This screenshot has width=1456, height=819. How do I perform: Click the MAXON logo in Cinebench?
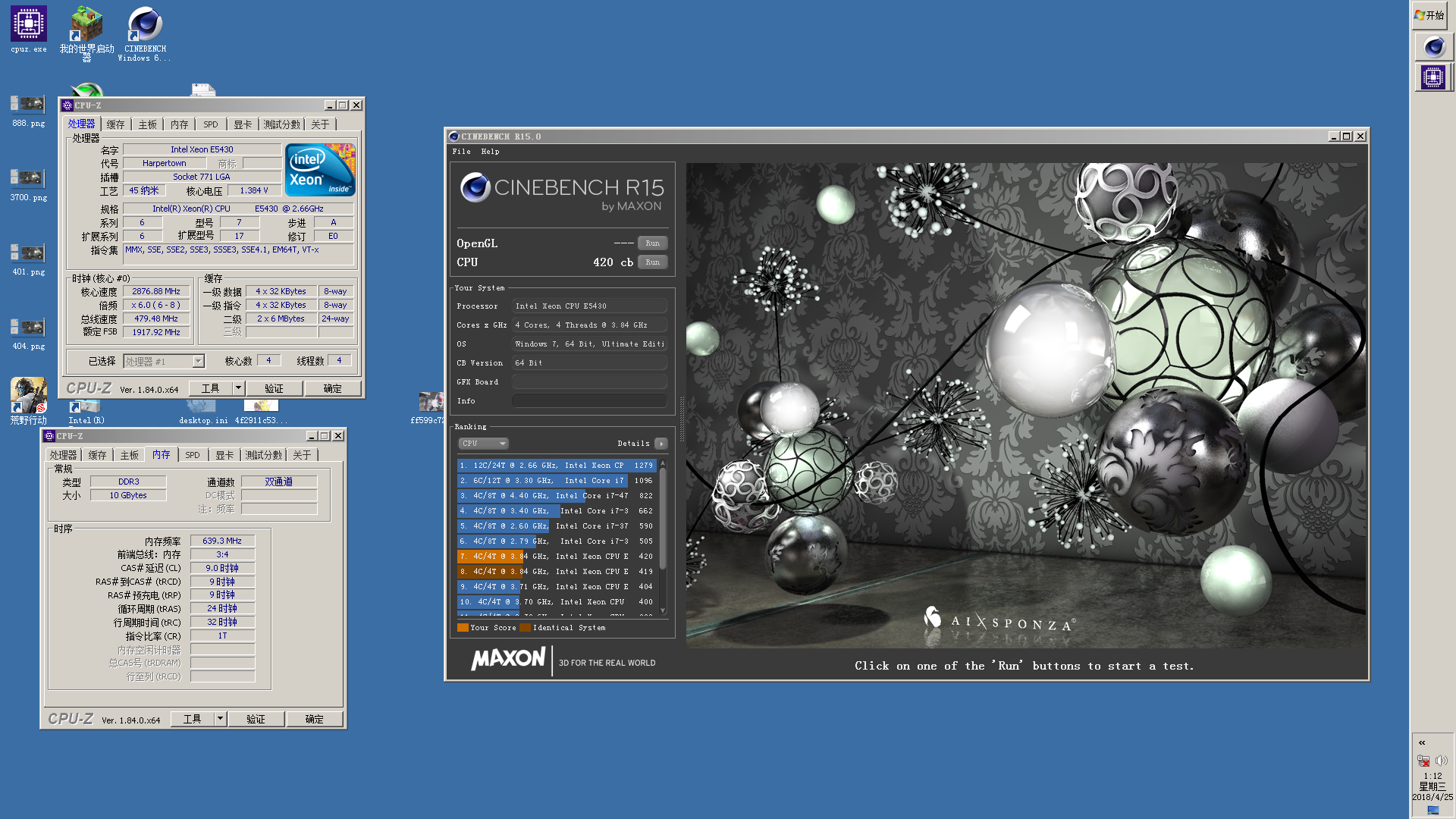pyautogui.click(x=508, y=658)
